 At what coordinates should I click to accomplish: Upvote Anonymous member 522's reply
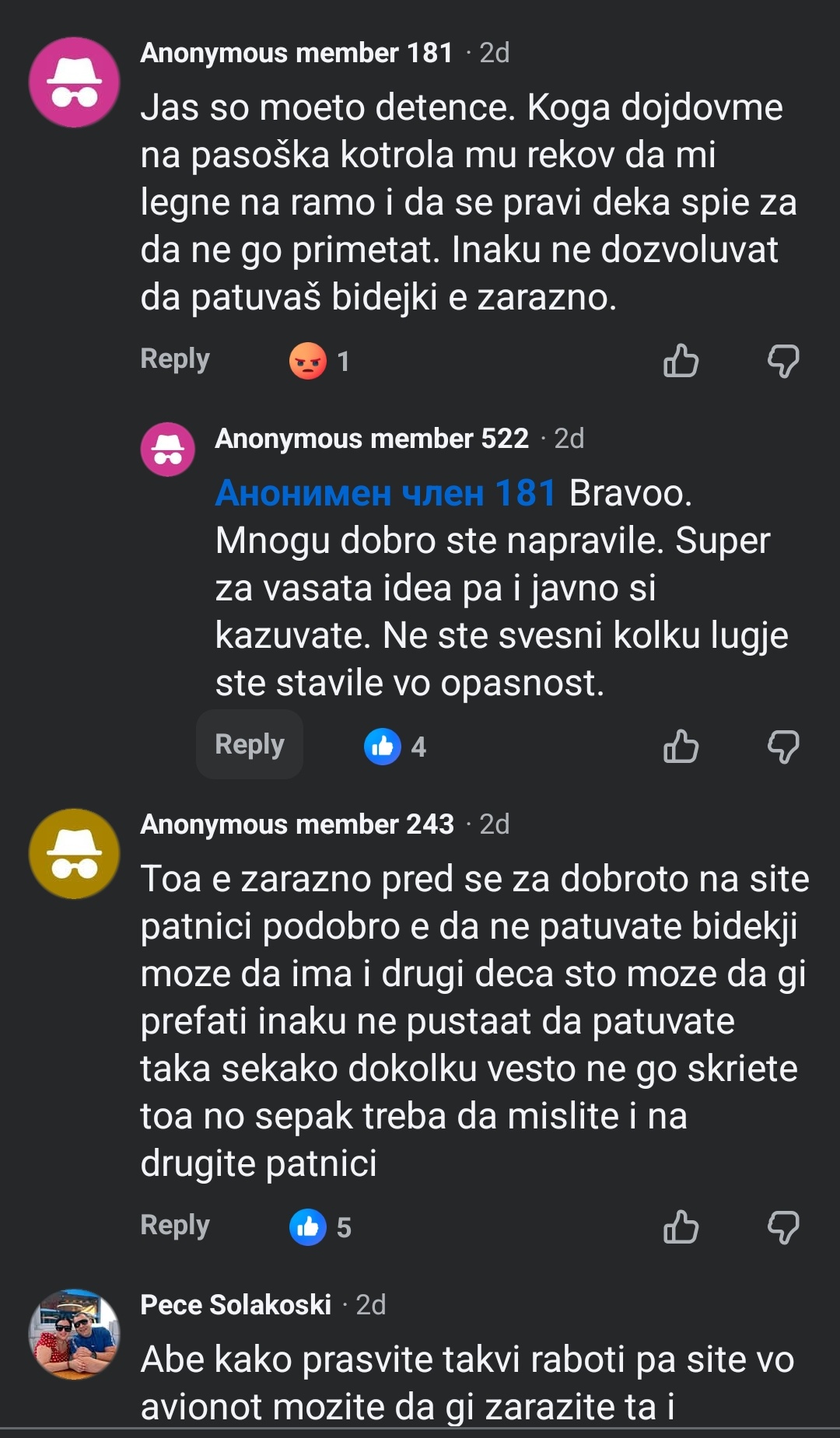681,747
